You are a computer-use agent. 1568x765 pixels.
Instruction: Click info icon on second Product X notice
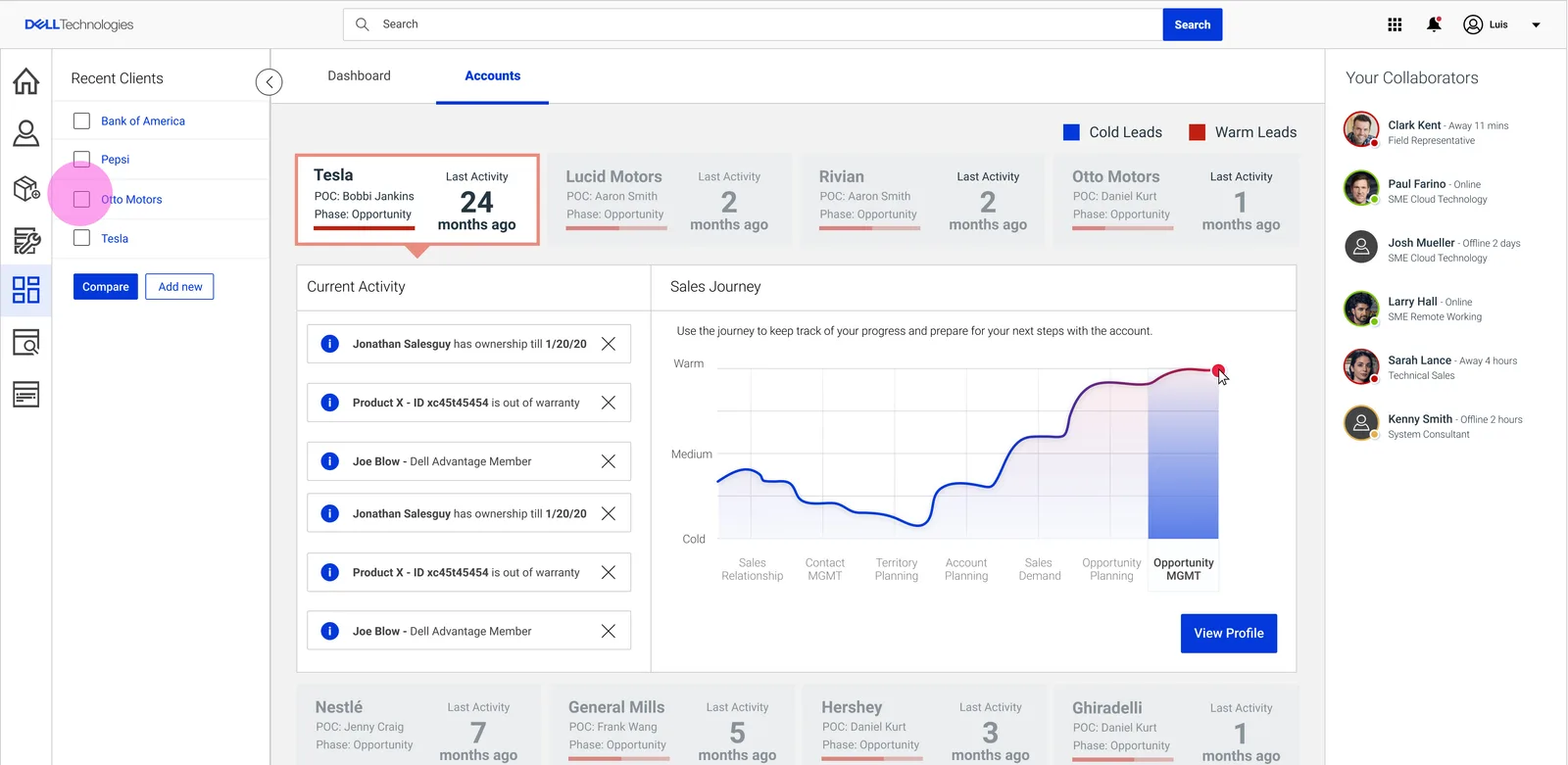330,572
